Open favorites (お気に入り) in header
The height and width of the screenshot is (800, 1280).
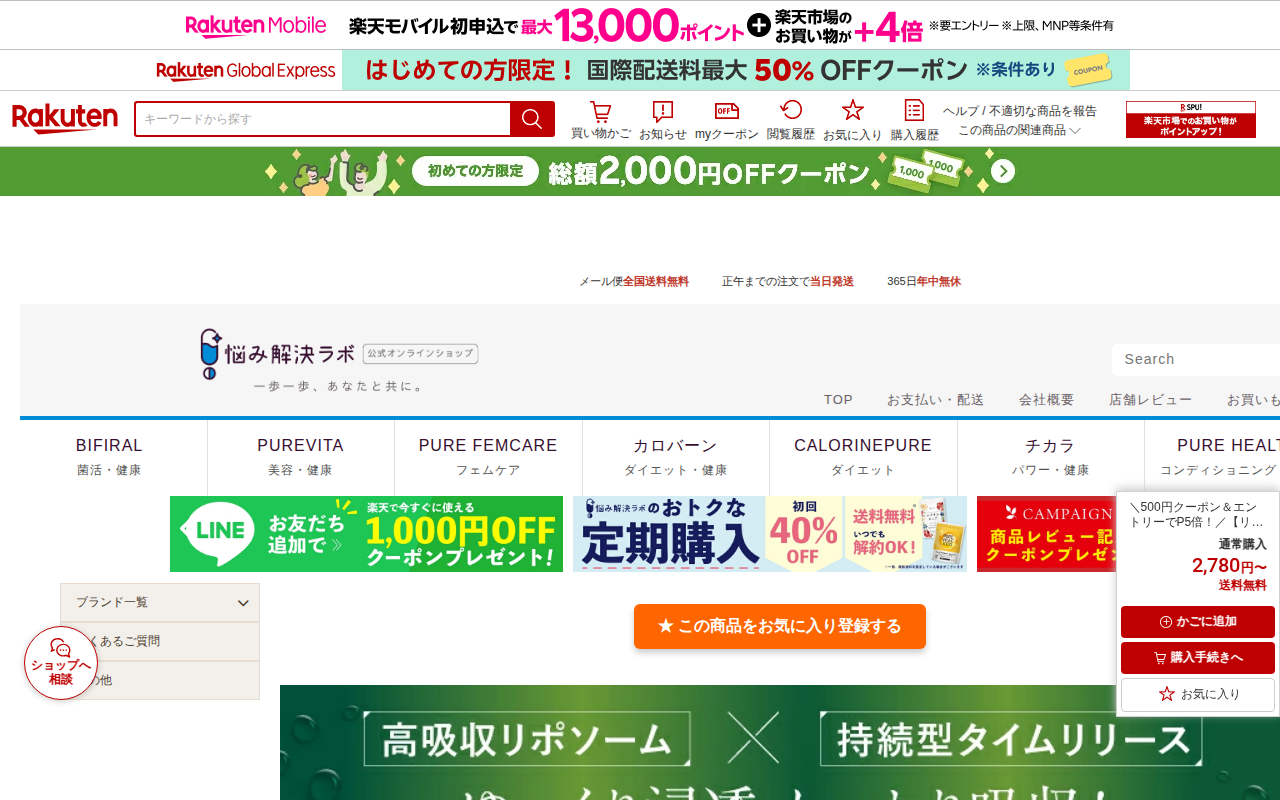click(853, 120)
